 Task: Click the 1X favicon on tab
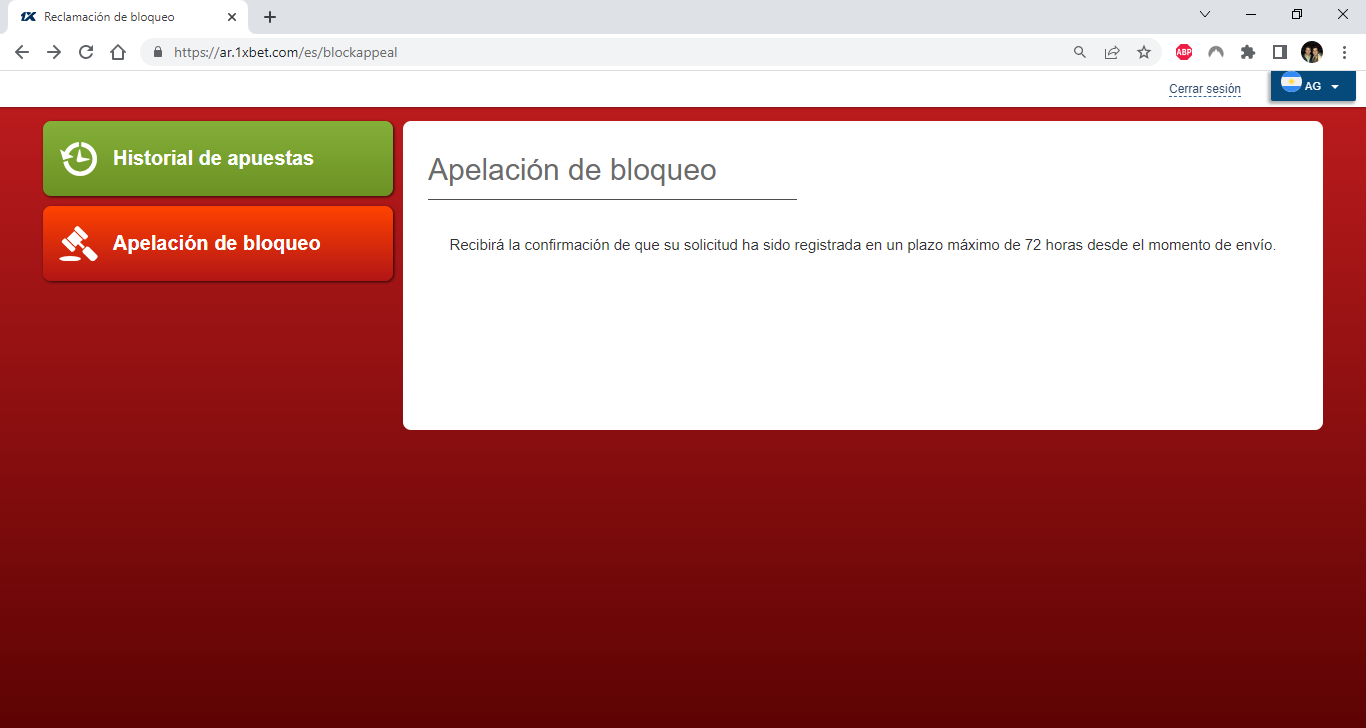[29, 17]
